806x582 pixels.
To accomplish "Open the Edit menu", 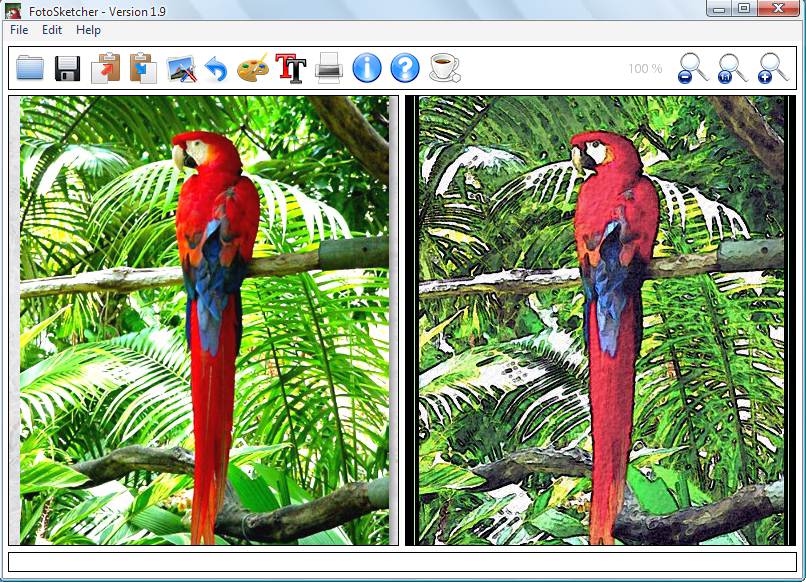I will pos(52,30).
